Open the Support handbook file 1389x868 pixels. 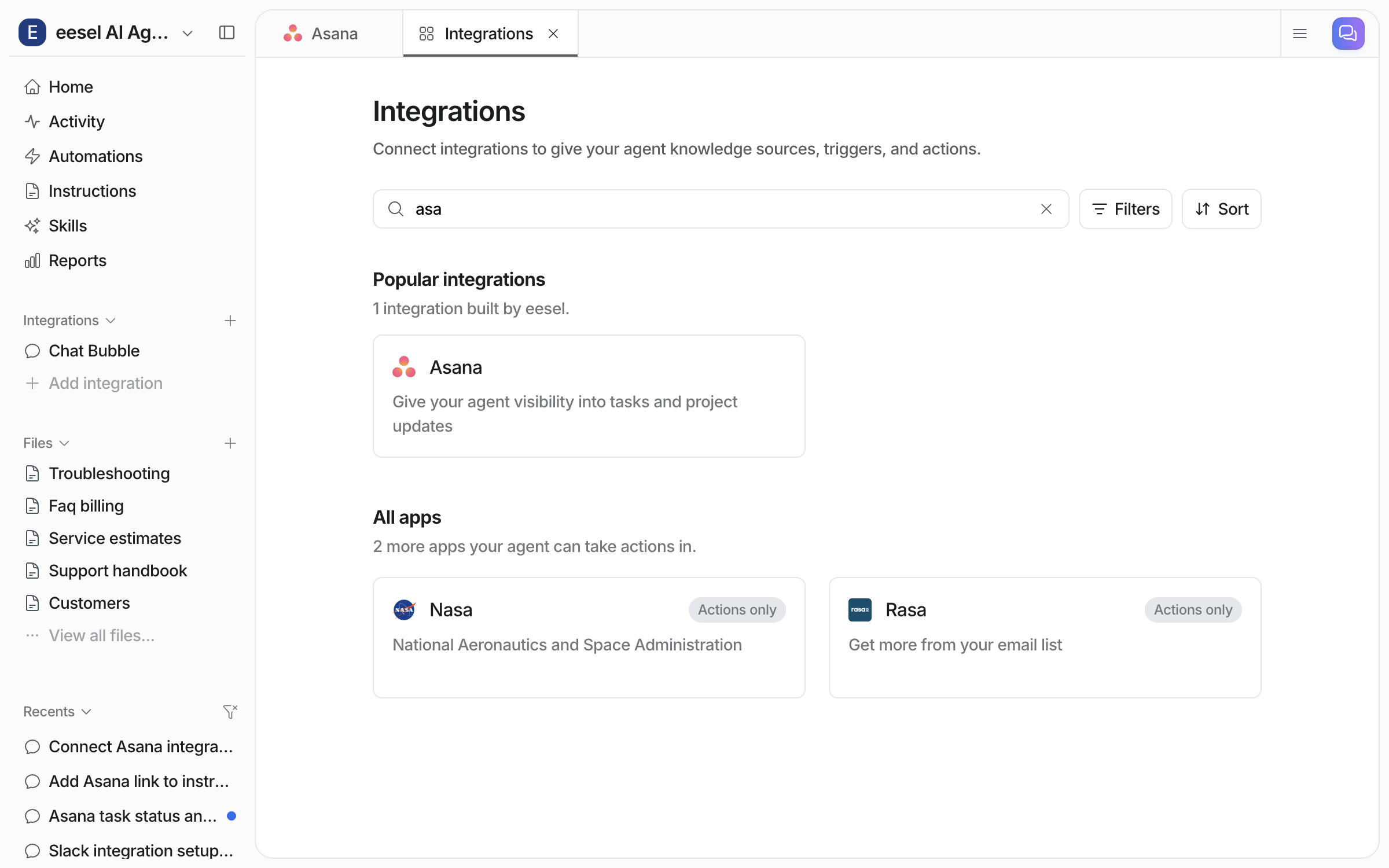pos(127,571)
